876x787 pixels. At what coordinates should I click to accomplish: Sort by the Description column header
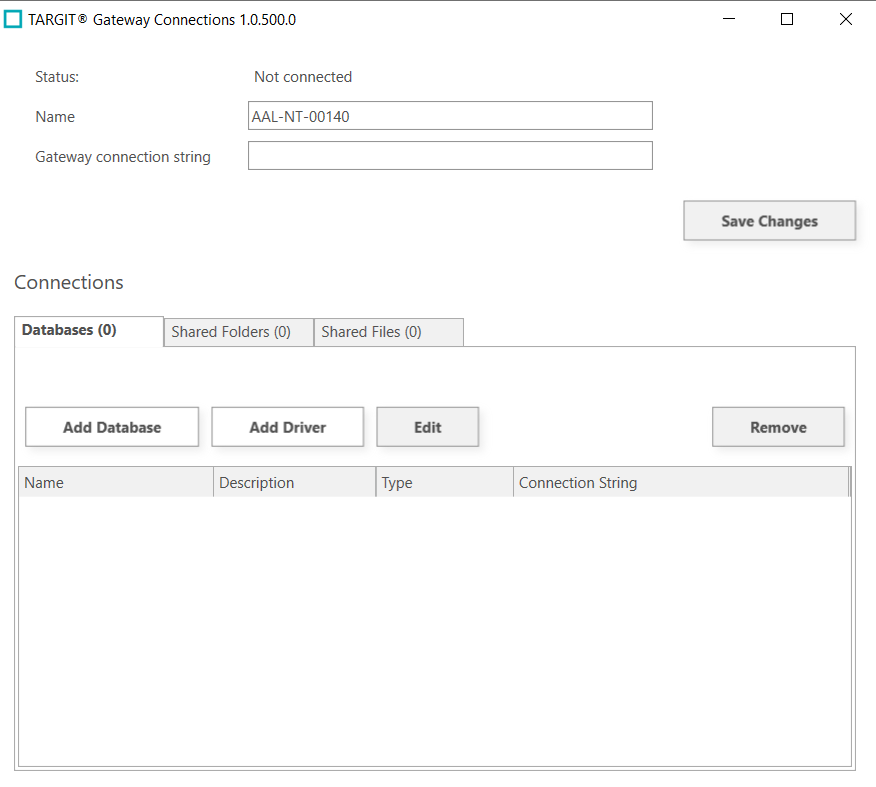(294, 482)
